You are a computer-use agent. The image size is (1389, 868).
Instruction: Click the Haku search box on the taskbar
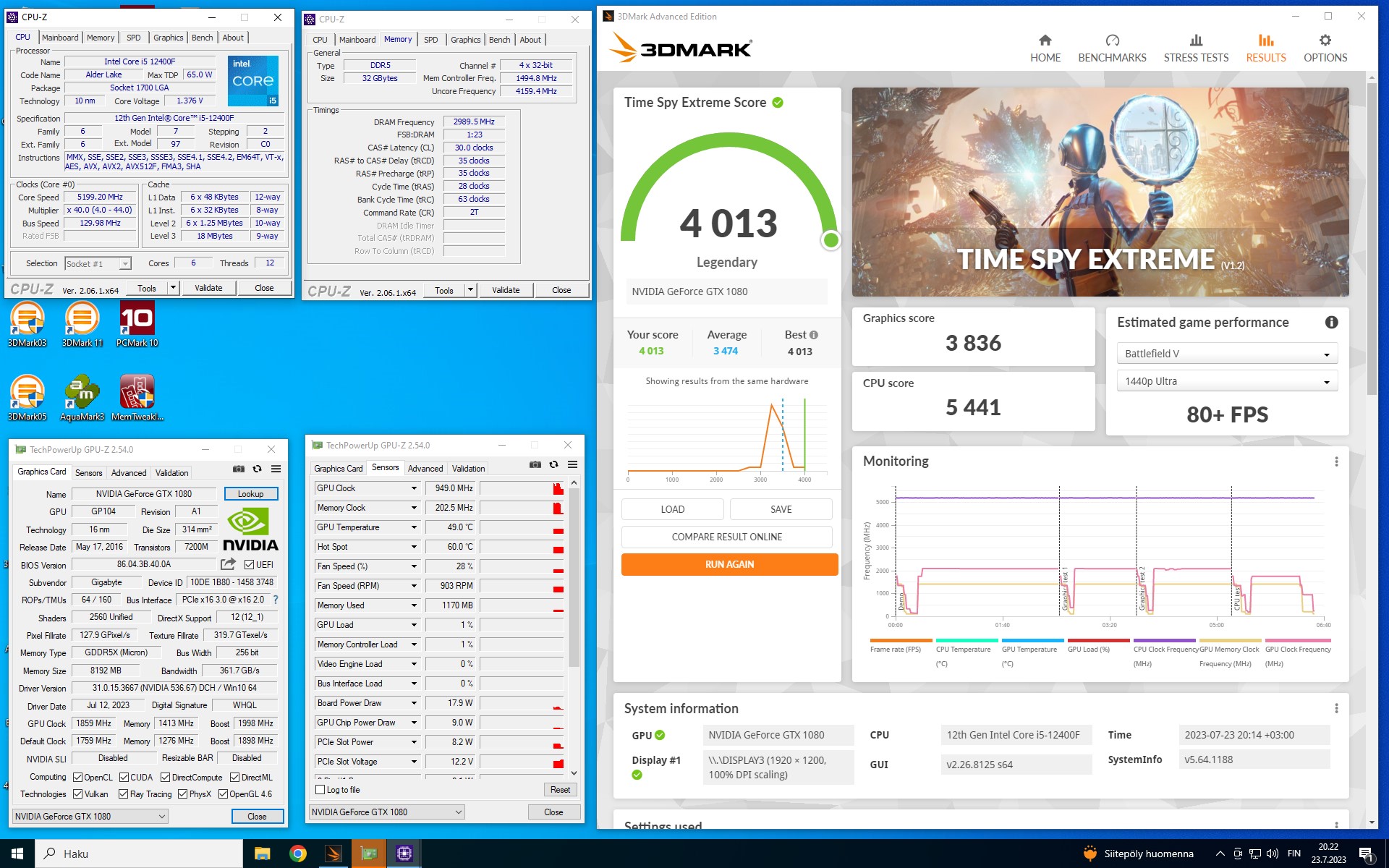click(x=139, y=854)
